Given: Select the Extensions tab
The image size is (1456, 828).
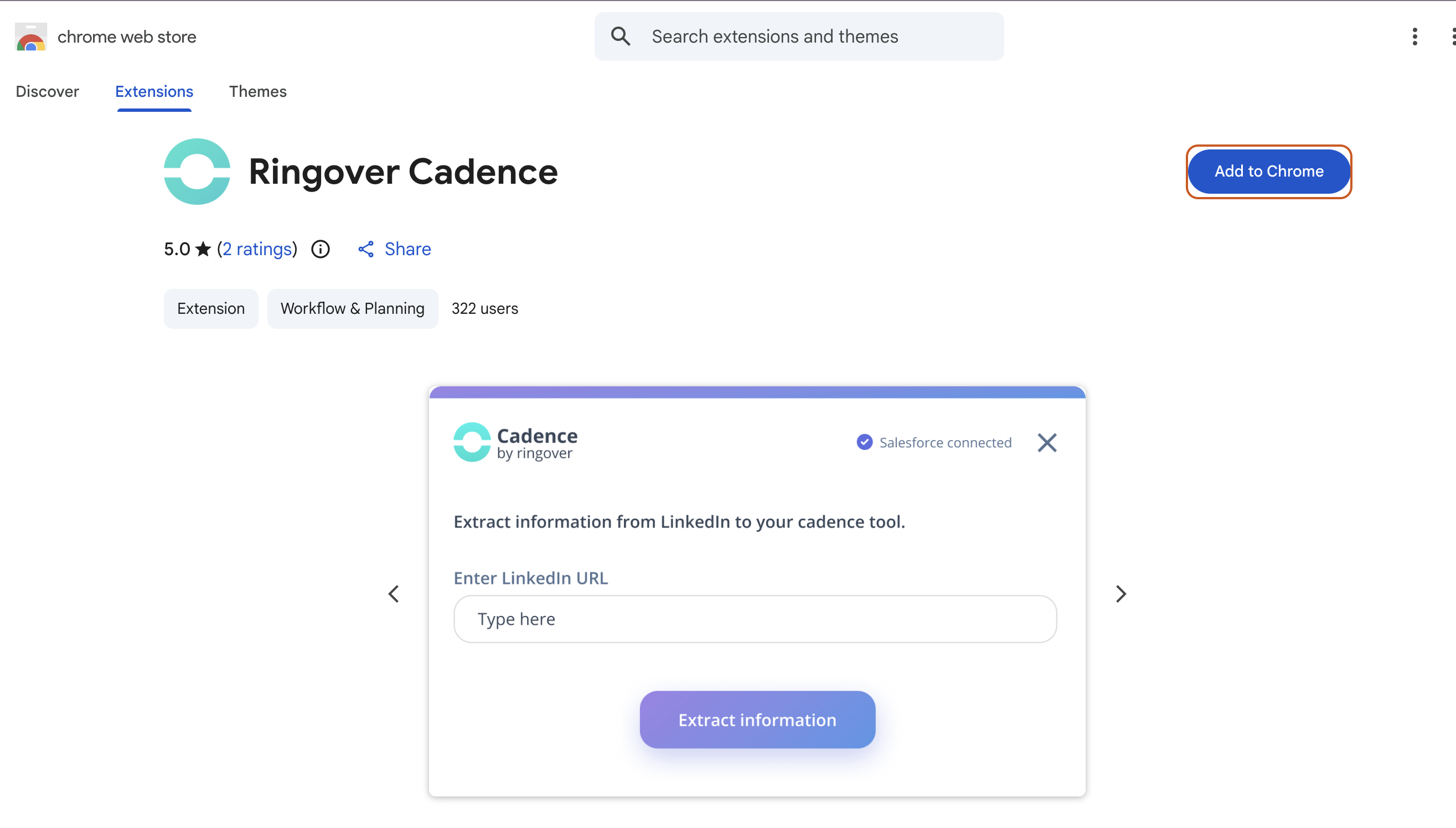Looking at the screenshot, I should tap(154, 91).
